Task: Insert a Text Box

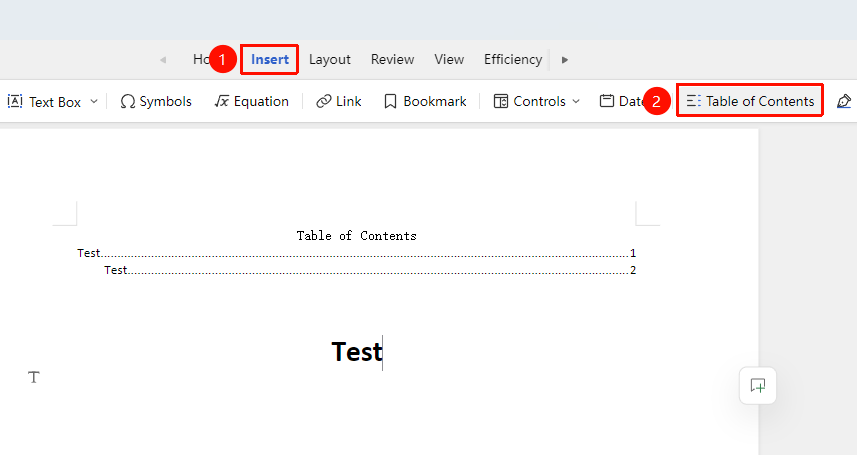Action: [44, 102]
